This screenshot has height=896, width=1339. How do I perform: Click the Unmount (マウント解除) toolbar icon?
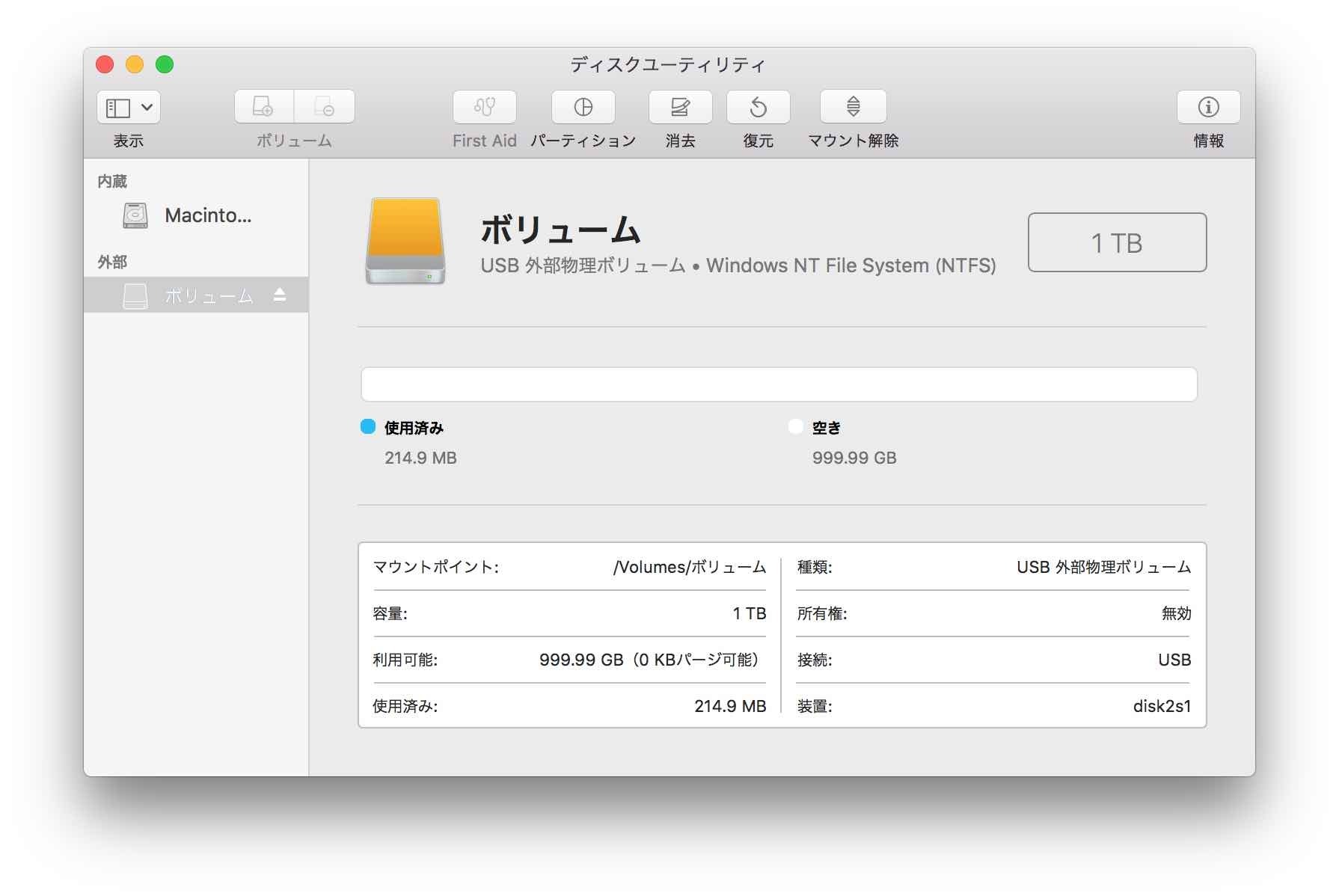(854, 107)
